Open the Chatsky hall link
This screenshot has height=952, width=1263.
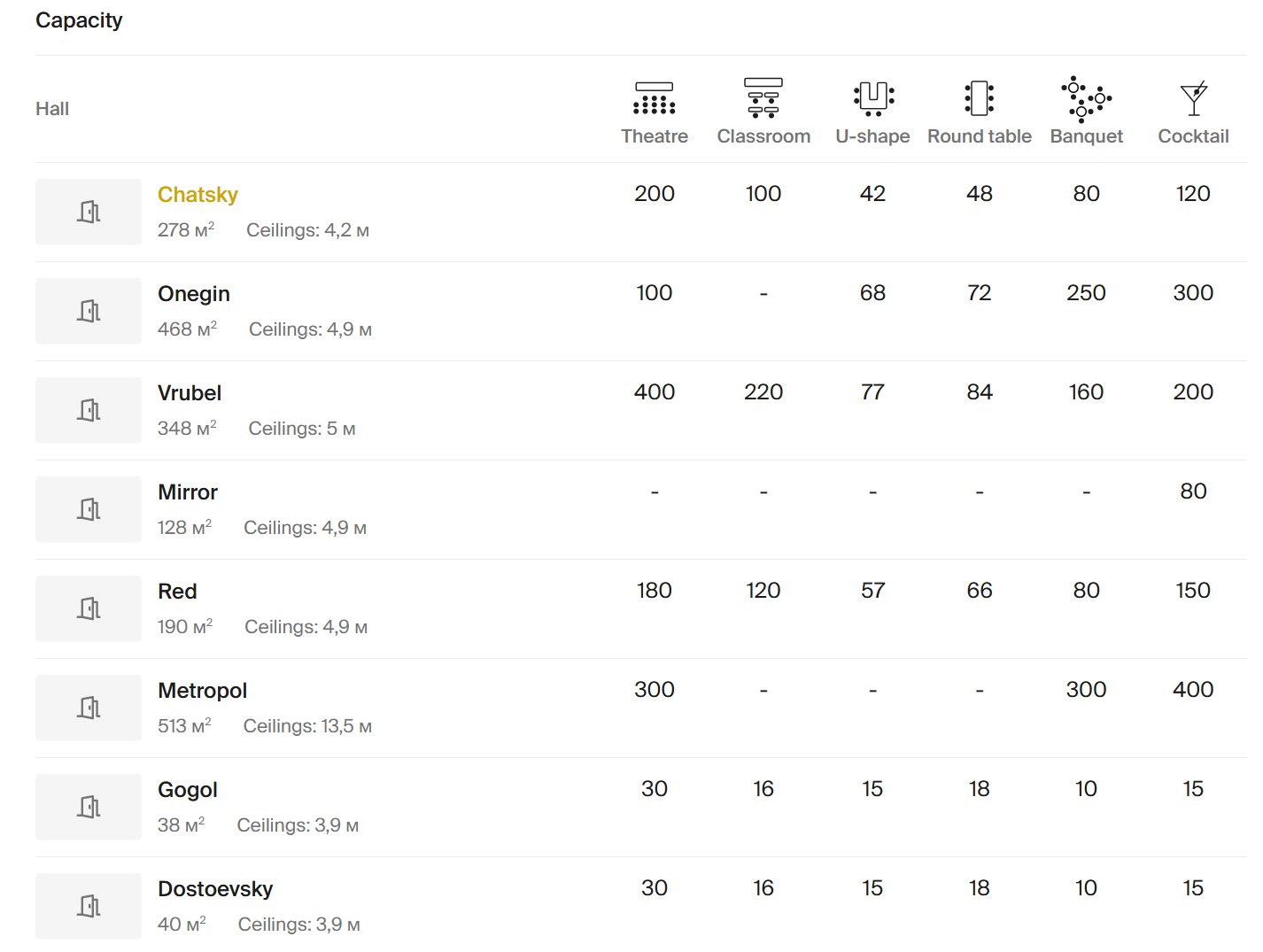click(198, 195)
